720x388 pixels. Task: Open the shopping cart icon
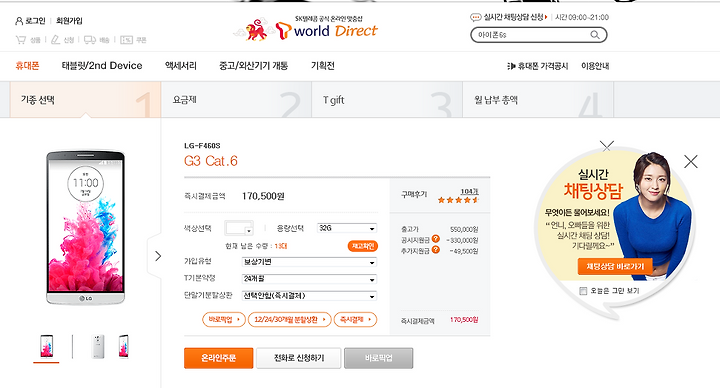[21, 40]
